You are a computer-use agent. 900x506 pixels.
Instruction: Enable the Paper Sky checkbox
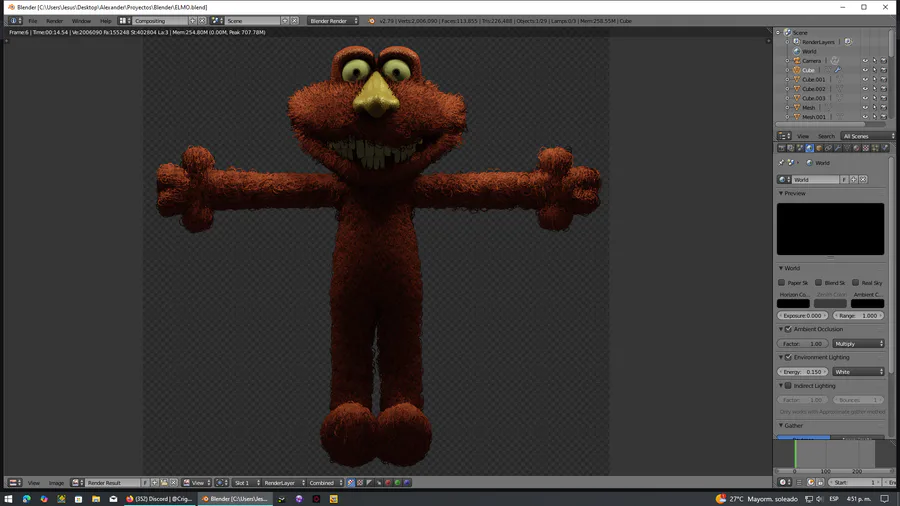(781, 282)
